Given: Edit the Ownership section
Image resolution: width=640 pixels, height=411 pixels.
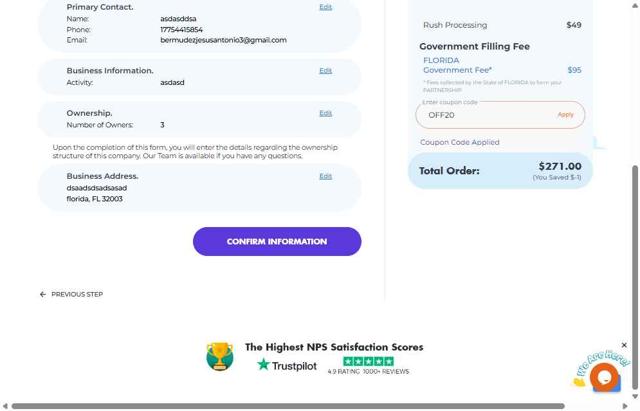Looking at the screenshot, I should pyautogui.click(x=325, y=113).
